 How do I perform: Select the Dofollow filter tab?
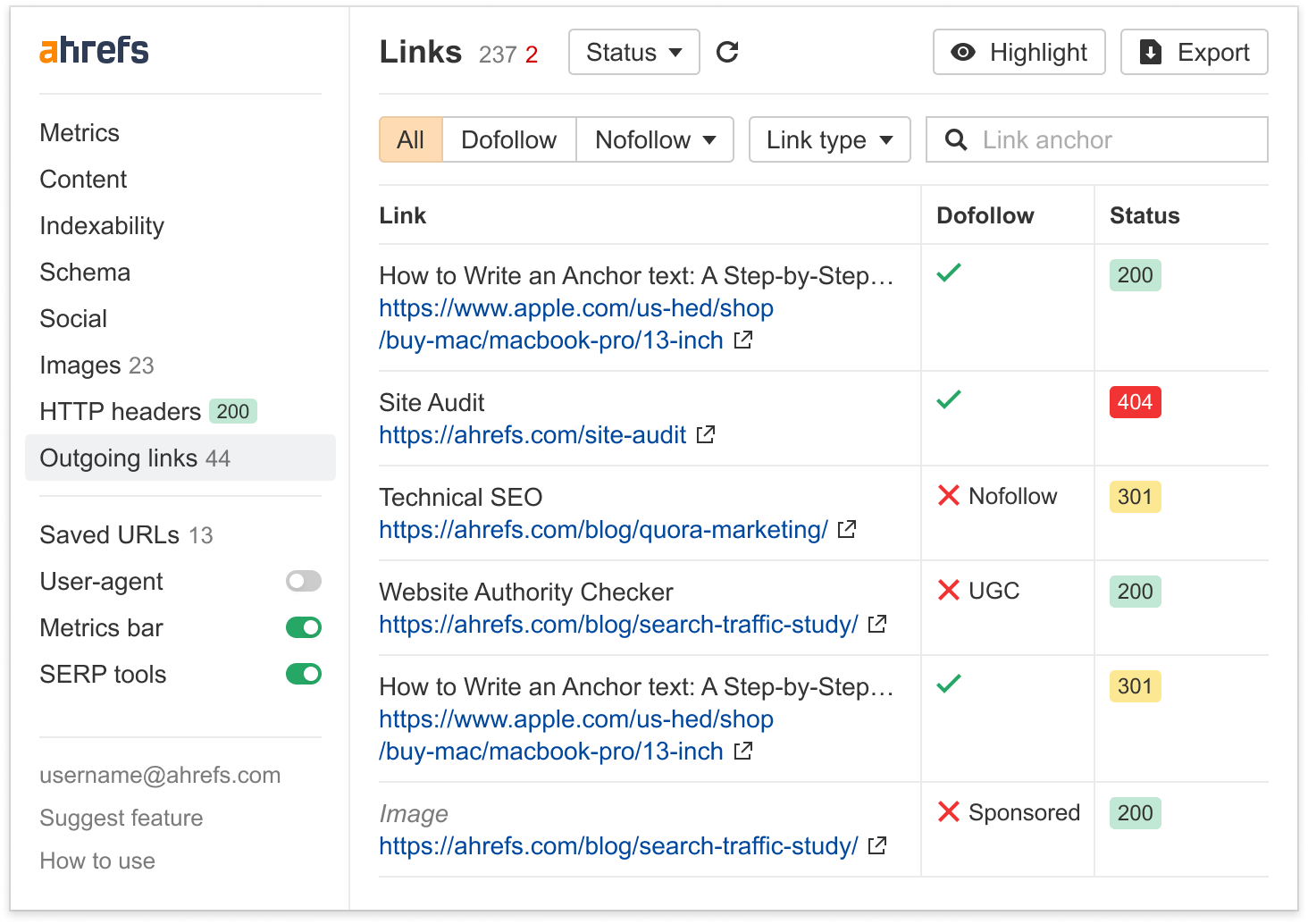[509, 139]
